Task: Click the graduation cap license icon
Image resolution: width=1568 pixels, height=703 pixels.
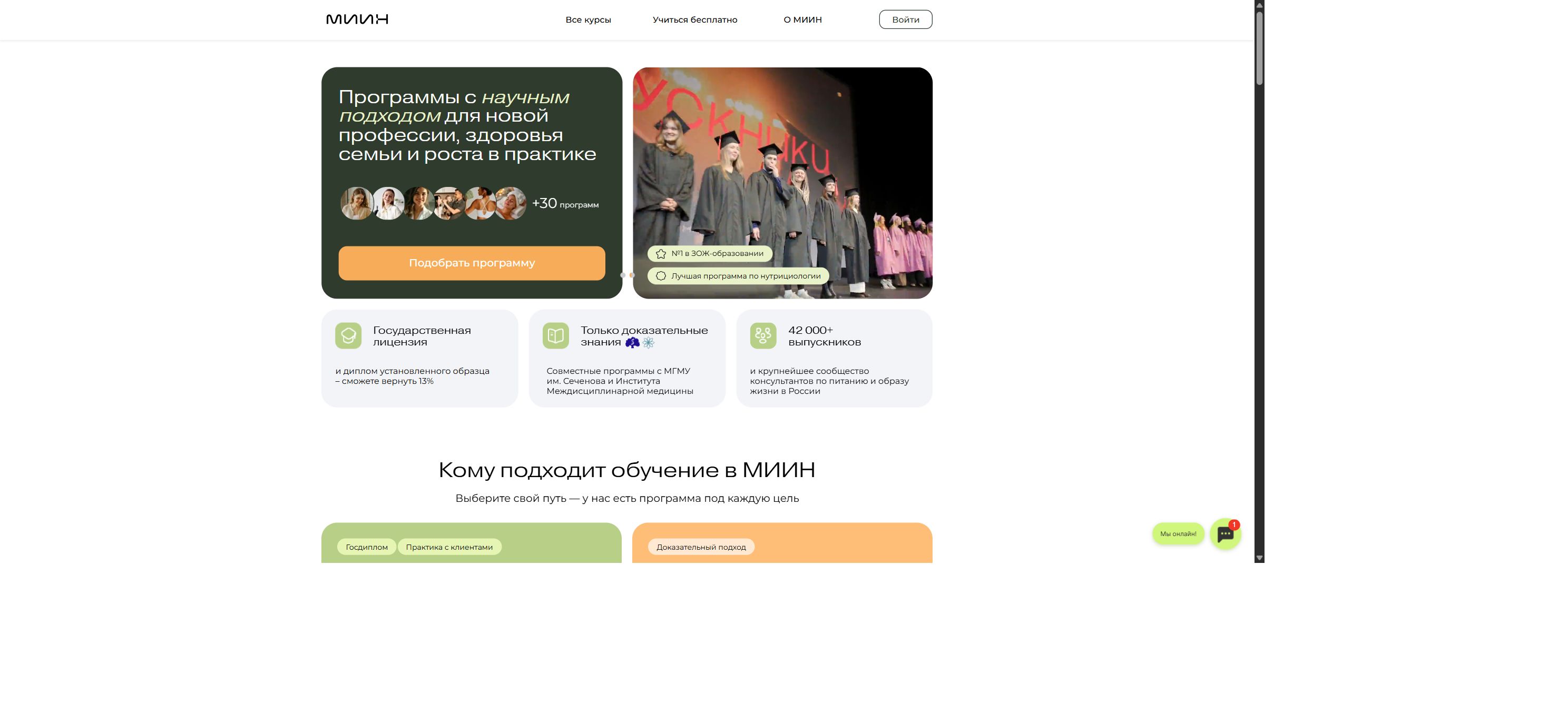Action: [348, 335]
